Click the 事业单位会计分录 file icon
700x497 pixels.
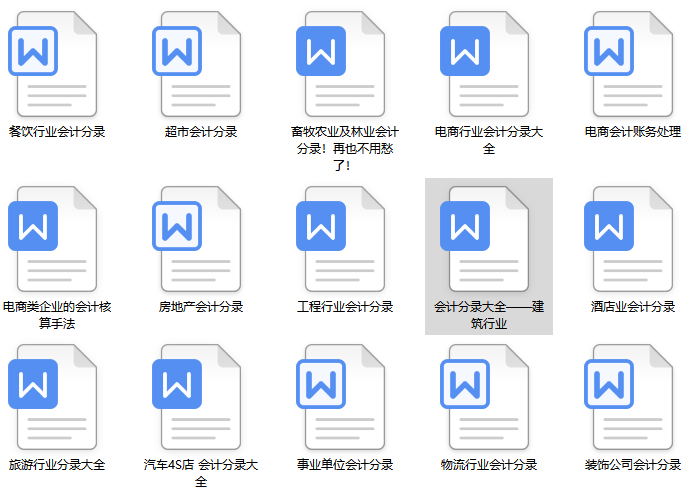341,397
